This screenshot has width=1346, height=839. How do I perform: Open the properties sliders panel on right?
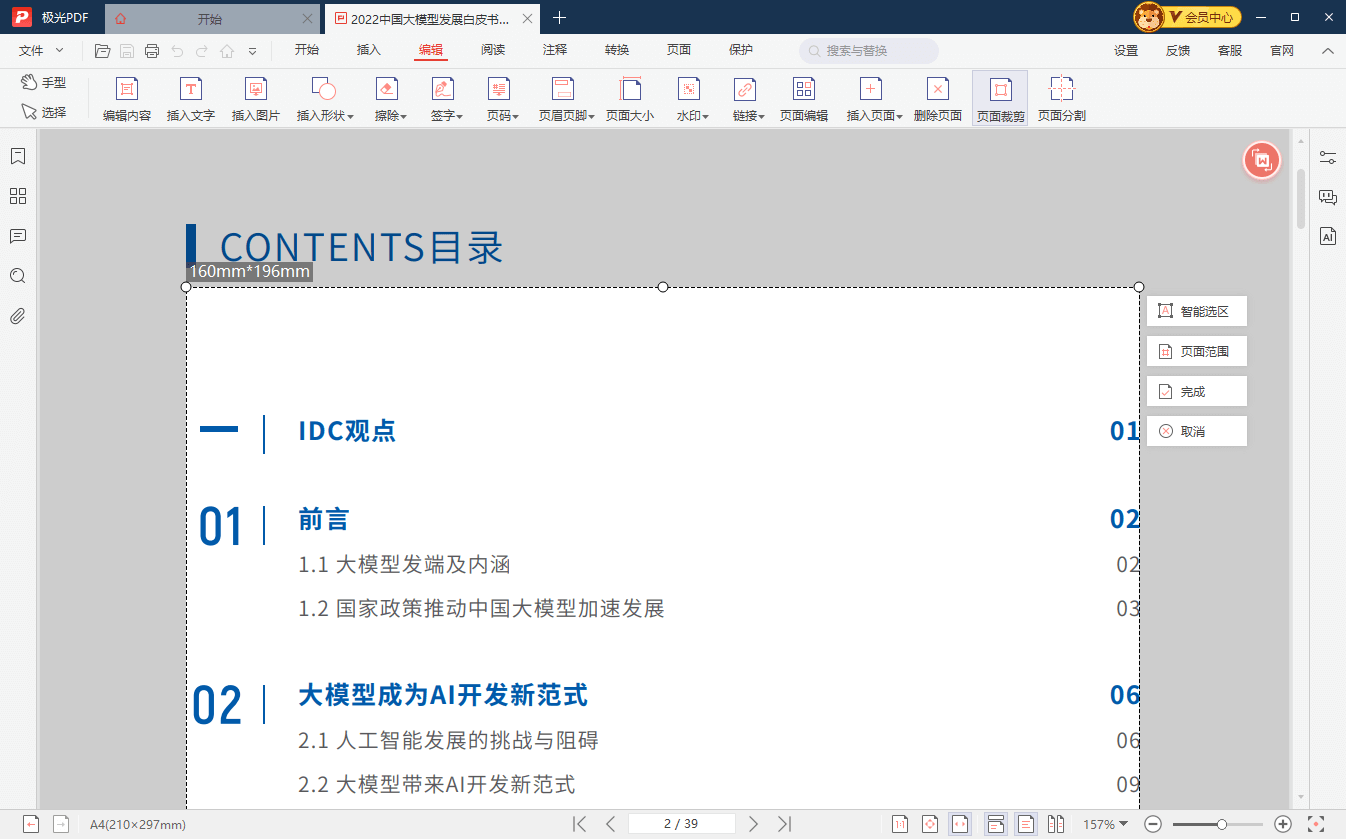point(1328,157)
